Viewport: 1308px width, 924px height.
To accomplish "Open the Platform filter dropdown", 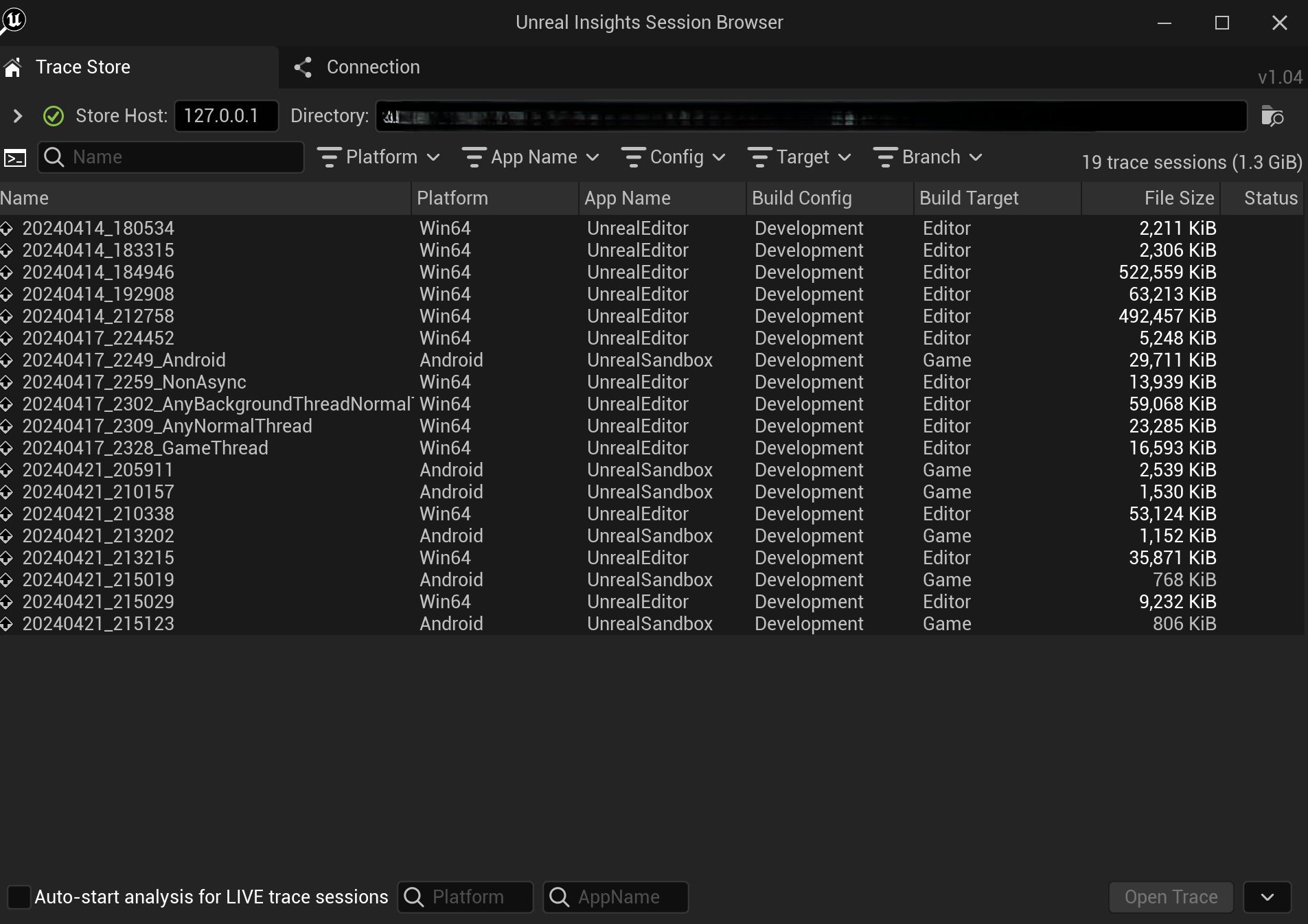I will point(378,157).
